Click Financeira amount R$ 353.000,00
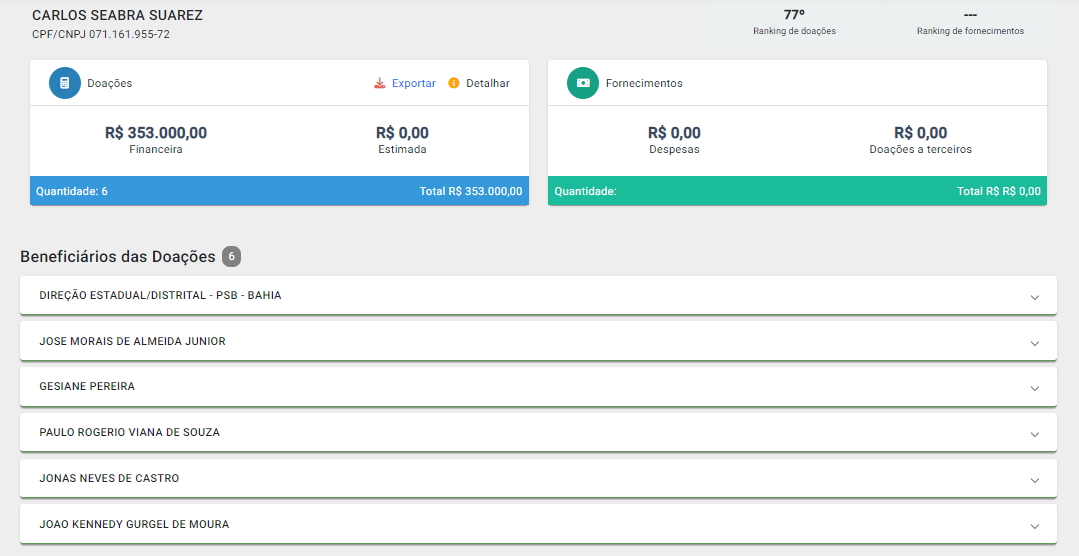The image size is (1079, 556). tap(156, 133)
